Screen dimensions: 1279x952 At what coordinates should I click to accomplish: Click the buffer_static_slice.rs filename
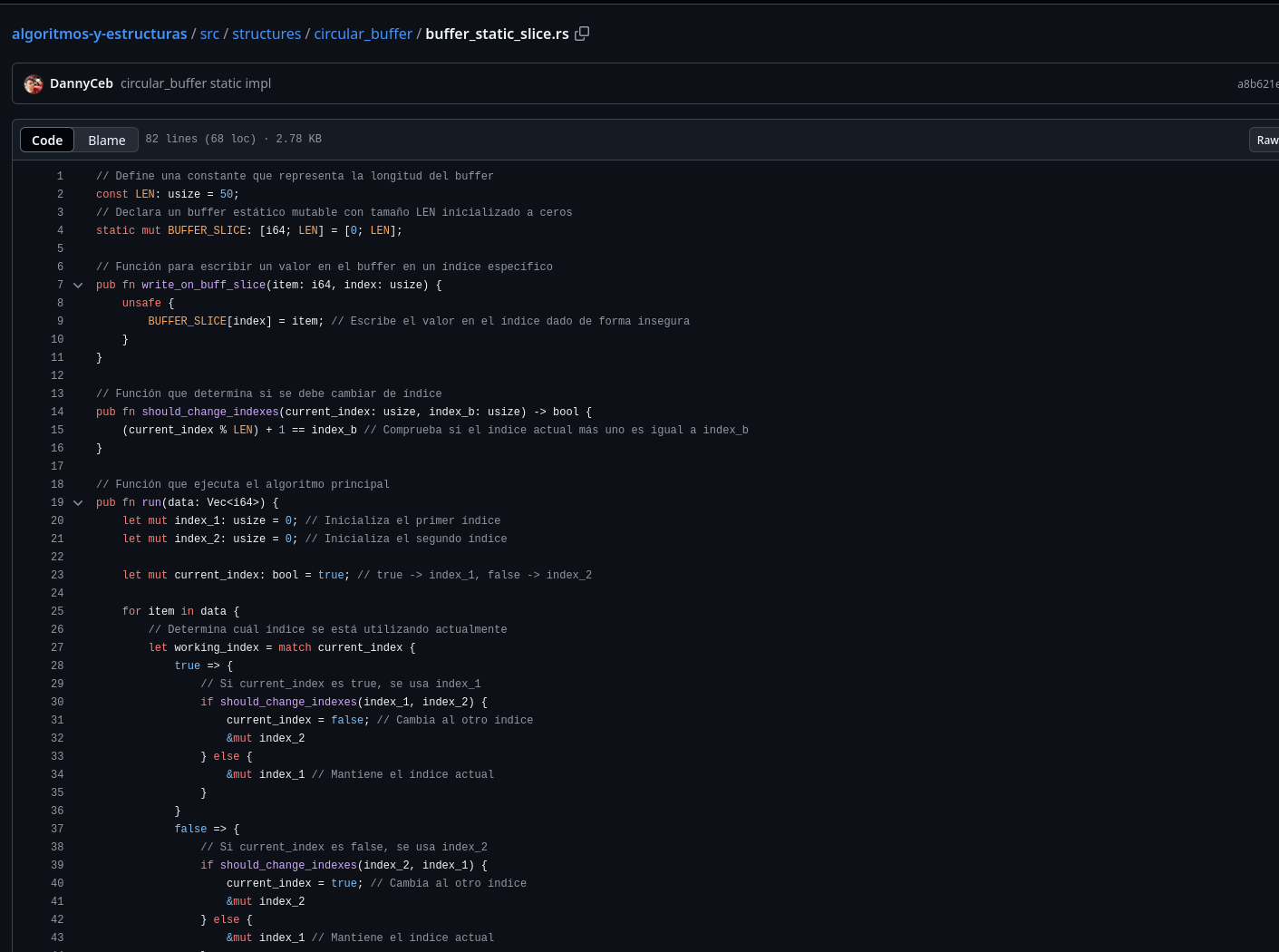(x=497, y=33)
